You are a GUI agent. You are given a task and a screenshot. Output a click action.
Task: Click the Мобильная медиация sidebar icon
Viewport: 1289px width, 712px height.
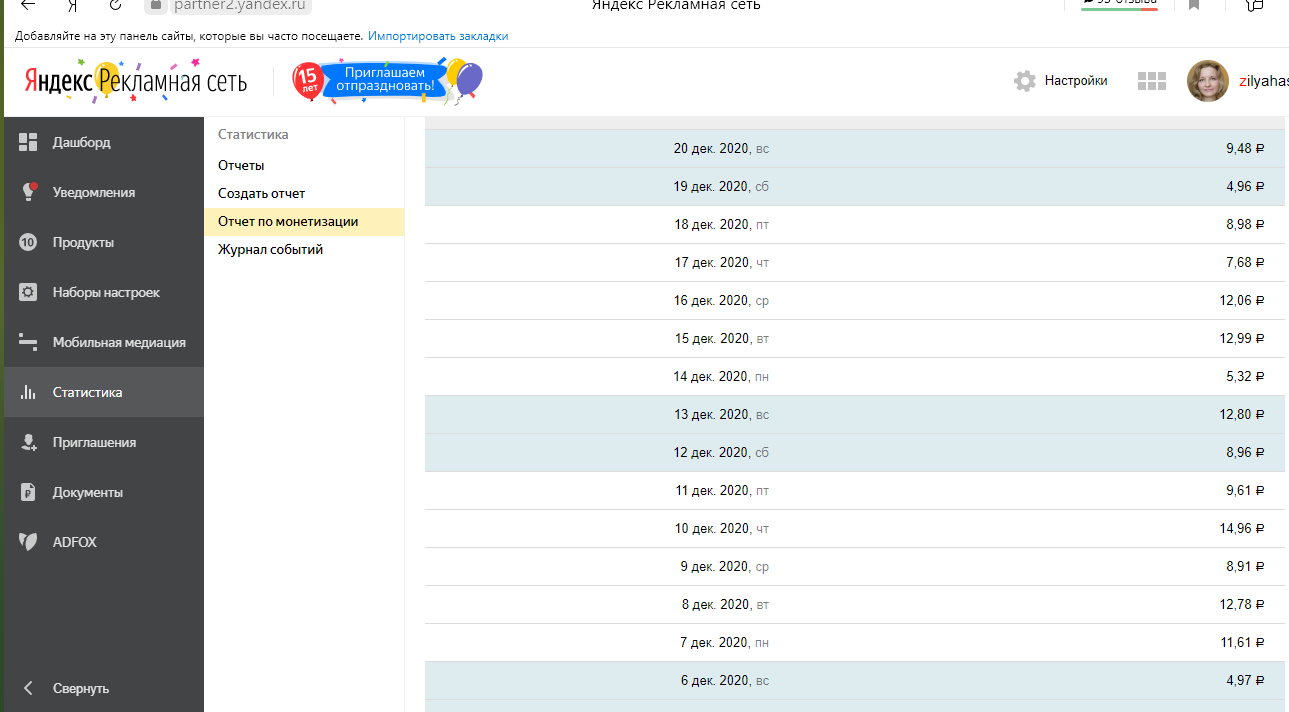(x=28, y=342)
